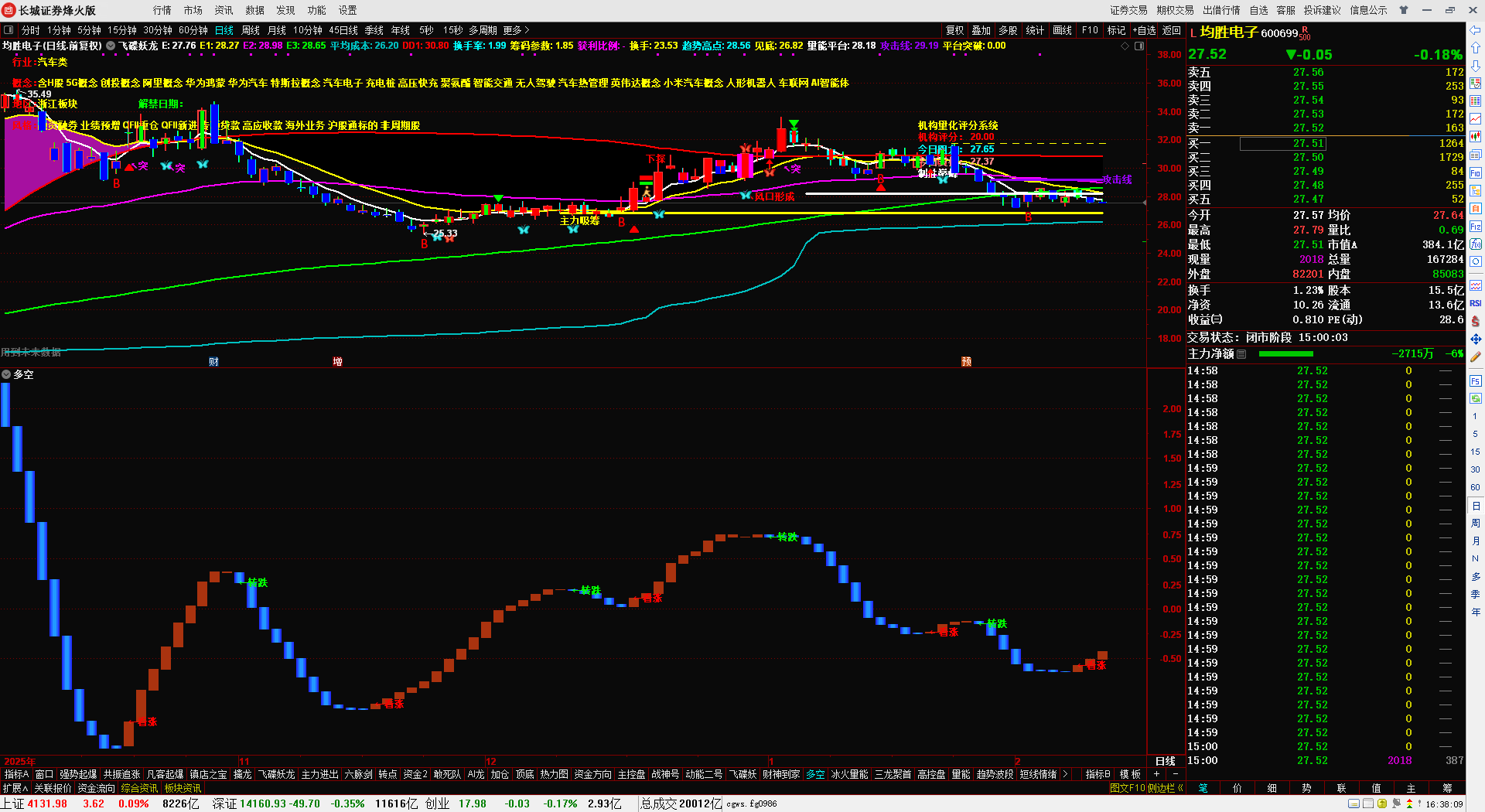
Task: Click the RSI indicator icon in sidebar
Action: (x=1476, y=303)
